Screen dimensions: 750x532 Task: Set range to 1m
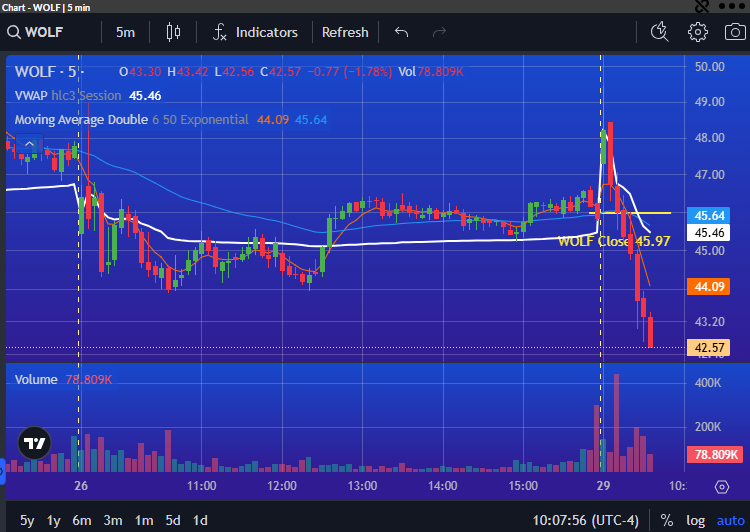click(x=144, y=520)
